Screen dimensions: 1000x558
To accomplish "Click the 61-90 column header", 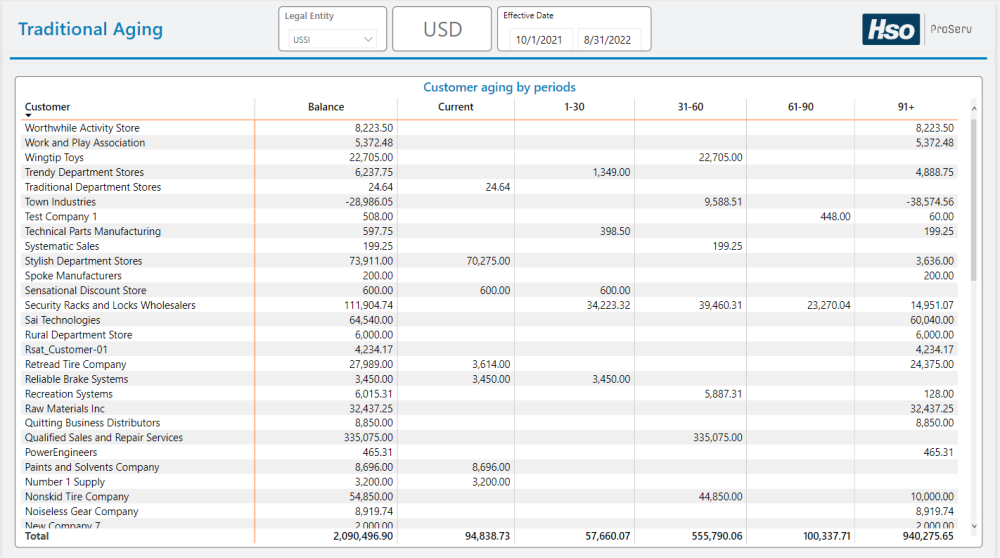I will [x=801, y=107].
